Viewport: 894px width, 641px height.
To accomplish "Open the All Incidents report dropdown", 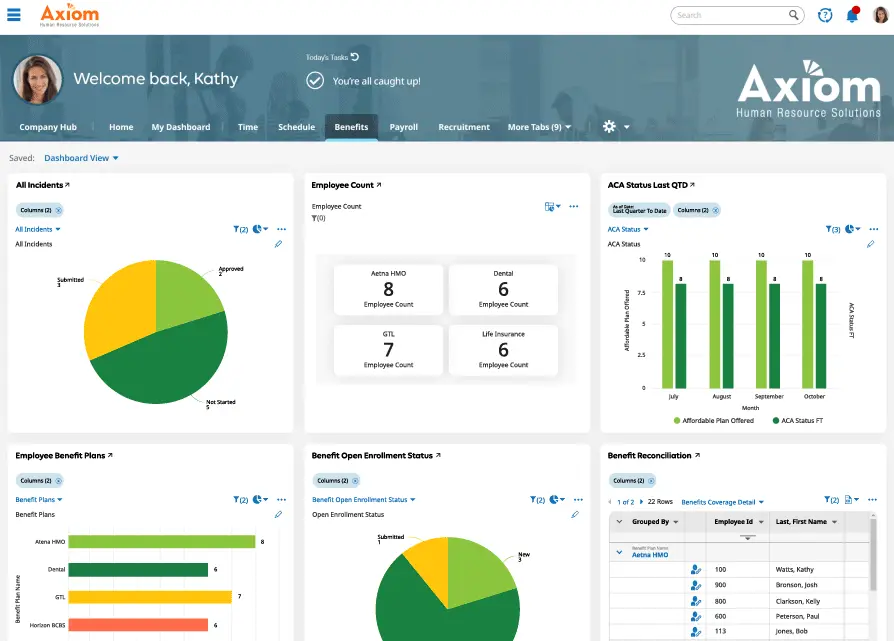I will 38,229.
